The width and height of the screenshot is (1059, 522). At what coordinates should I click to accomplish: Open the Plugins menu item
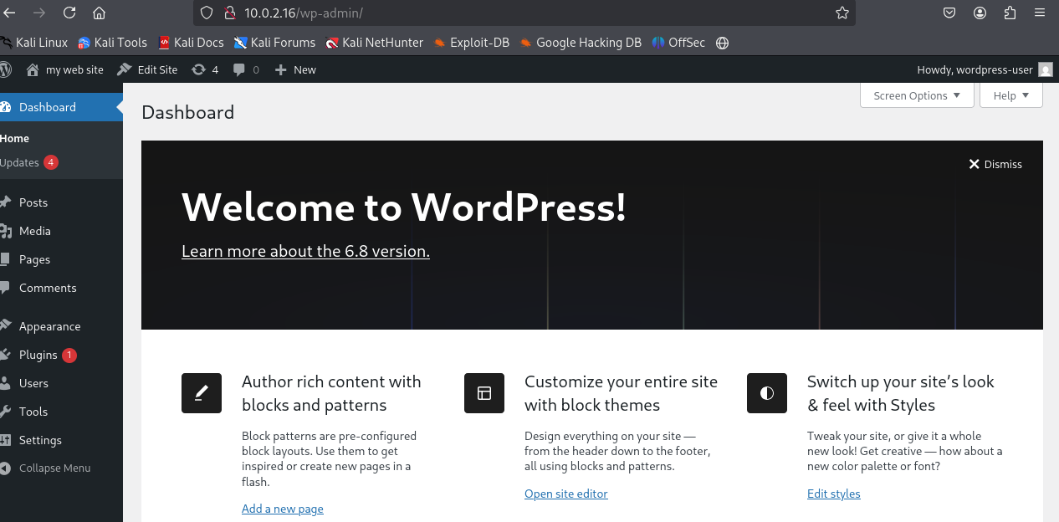click(x=38, y=355)
